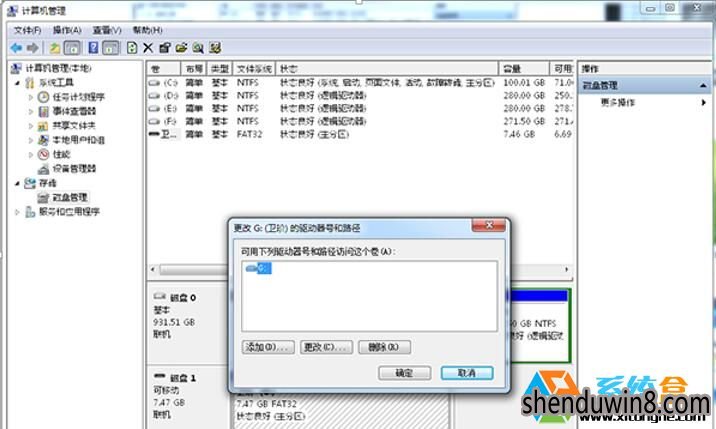Expand the 性能 tree node
Viewport: 716px width, 429px height.
[31, 154]
